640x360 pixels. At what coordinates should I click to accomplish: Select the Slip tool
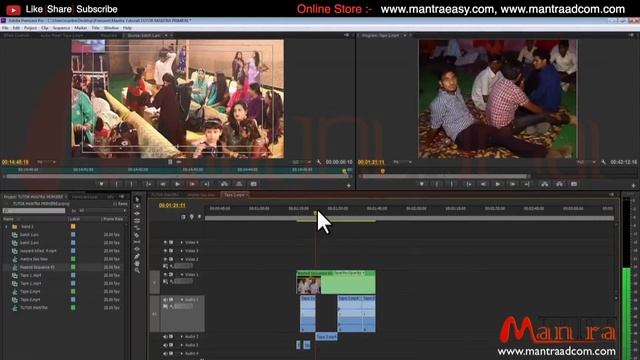point(137,242)
